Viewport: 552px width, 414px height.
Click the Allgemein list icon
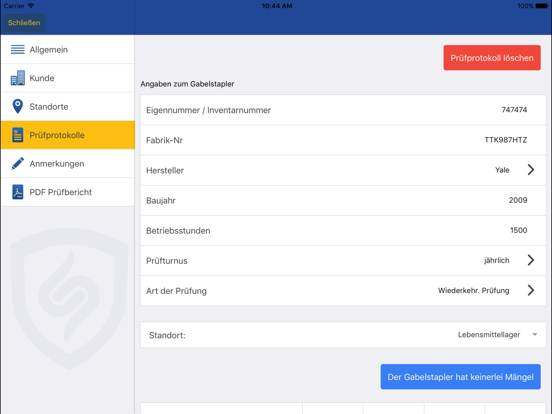pos(18,49)
